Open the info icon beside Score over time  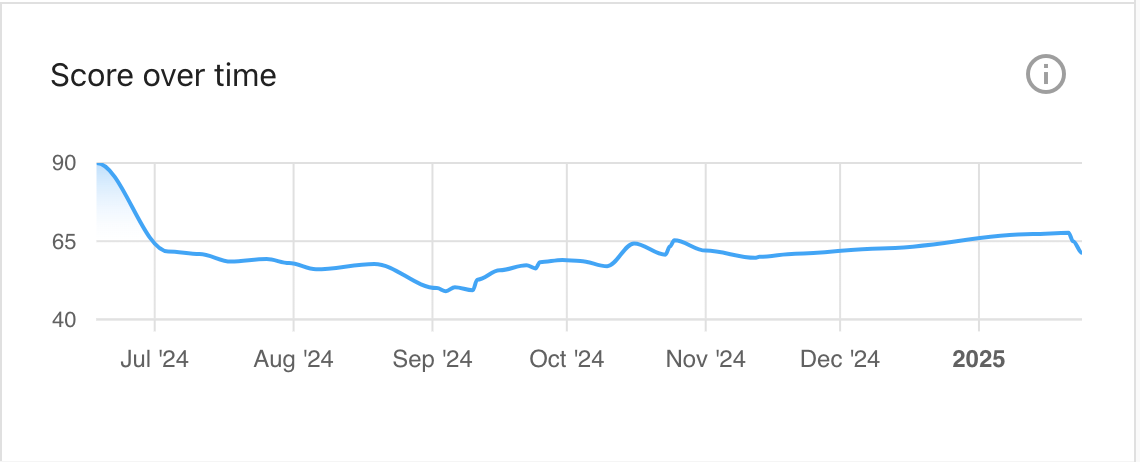(1045, 74)
